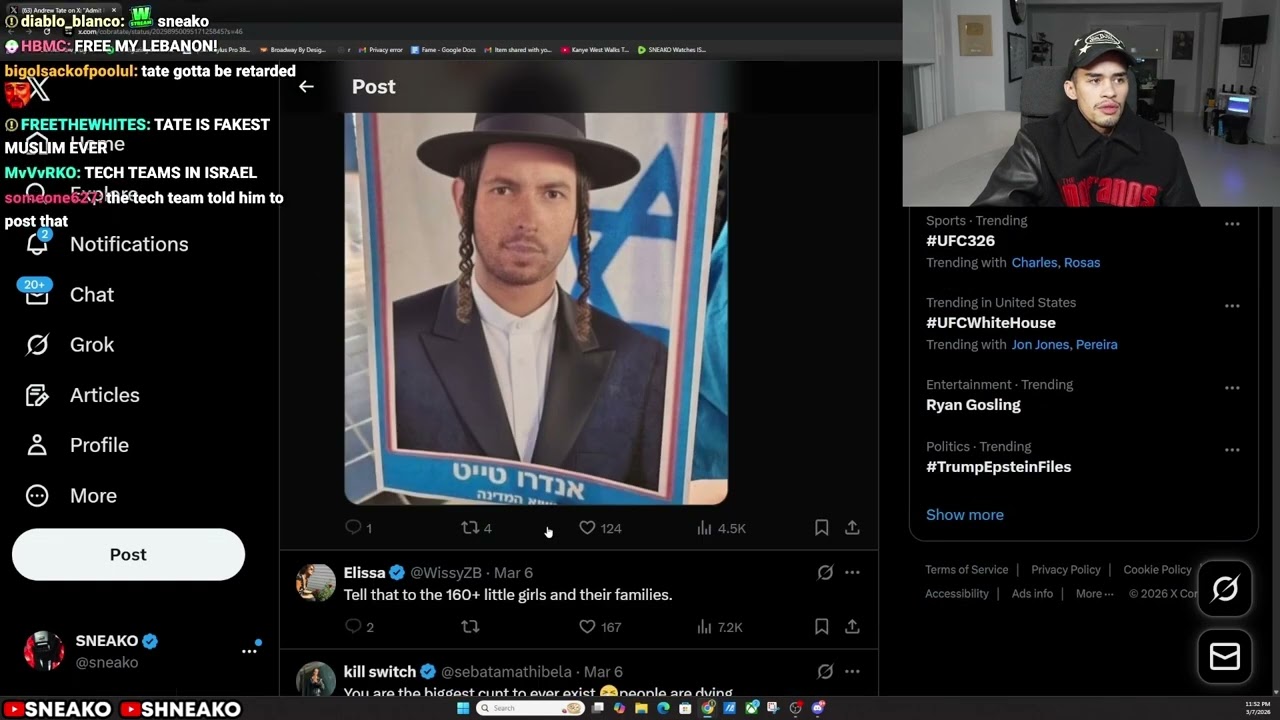View analytics showing 4.5K views
Viewport: 1280px width, 720px height.
[x=721, y=528]
